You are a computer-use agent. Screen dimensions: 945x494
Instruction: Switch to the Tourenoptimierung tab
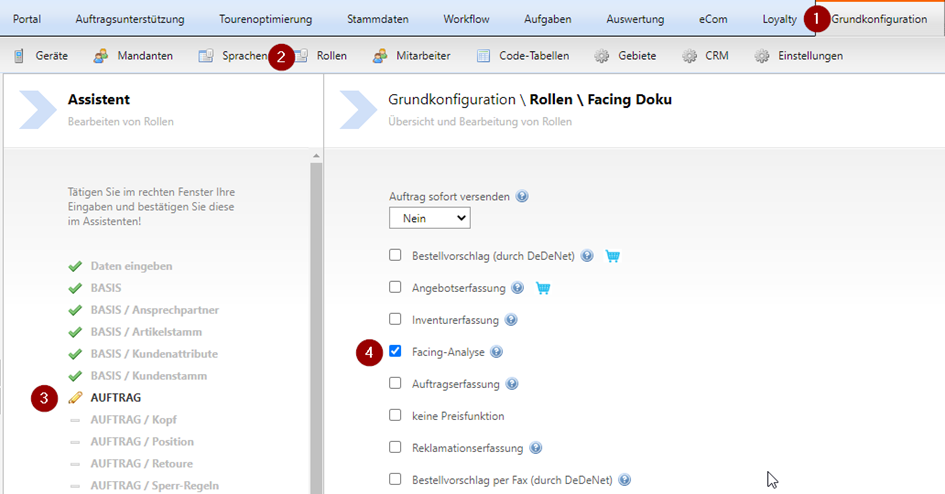click(x=266, y=19)
